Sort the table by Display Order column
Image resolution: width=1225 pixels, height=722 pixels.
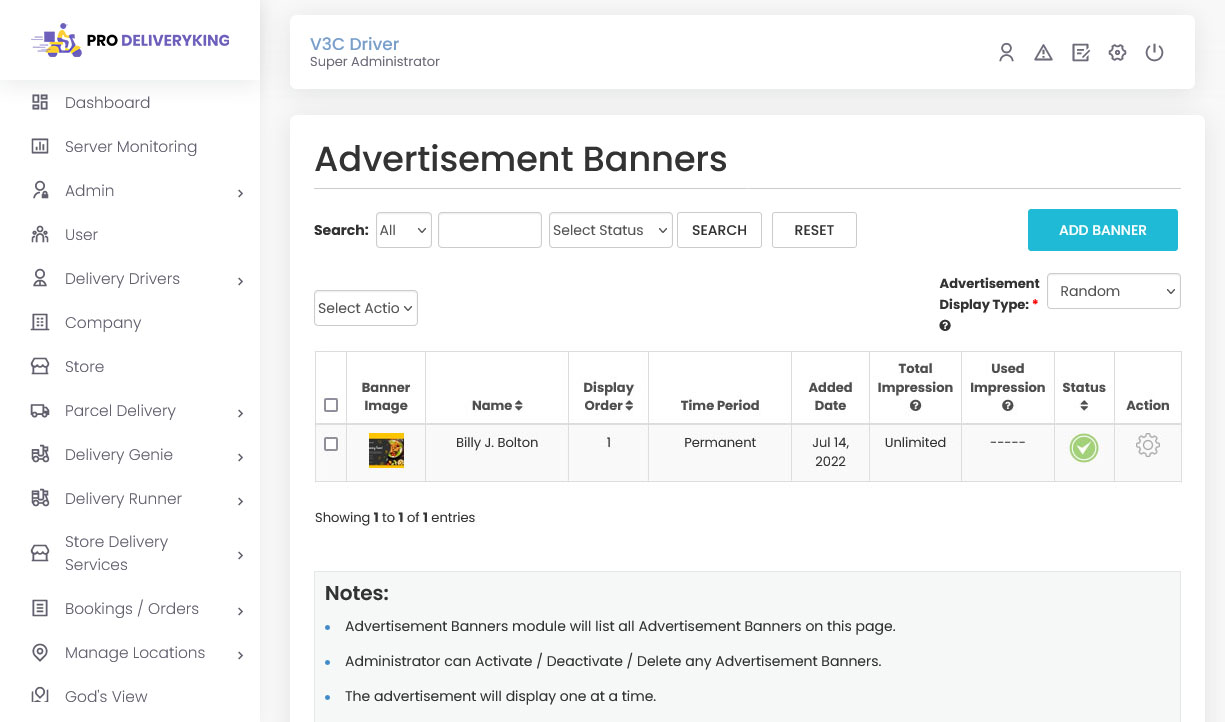[608, 396]
